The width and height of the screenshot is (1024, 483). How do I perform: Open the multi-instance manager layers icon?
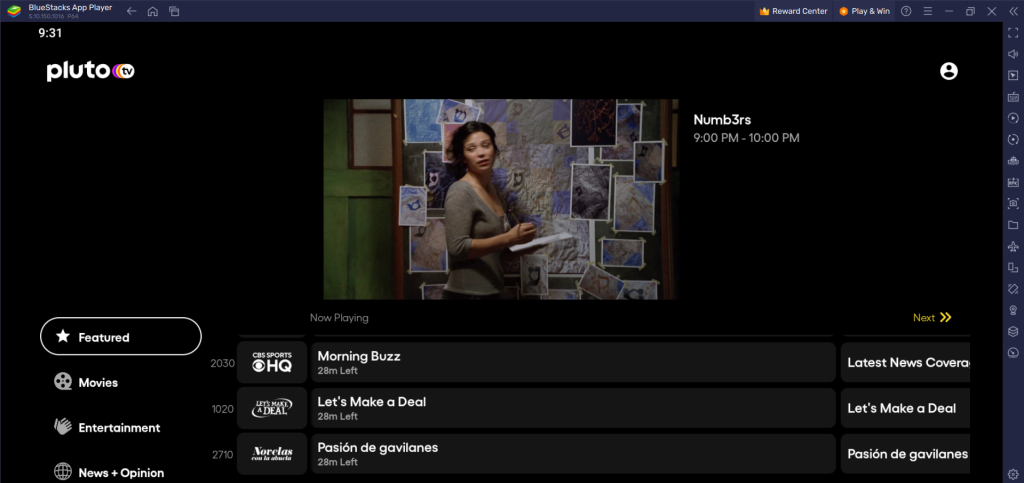1013,332
